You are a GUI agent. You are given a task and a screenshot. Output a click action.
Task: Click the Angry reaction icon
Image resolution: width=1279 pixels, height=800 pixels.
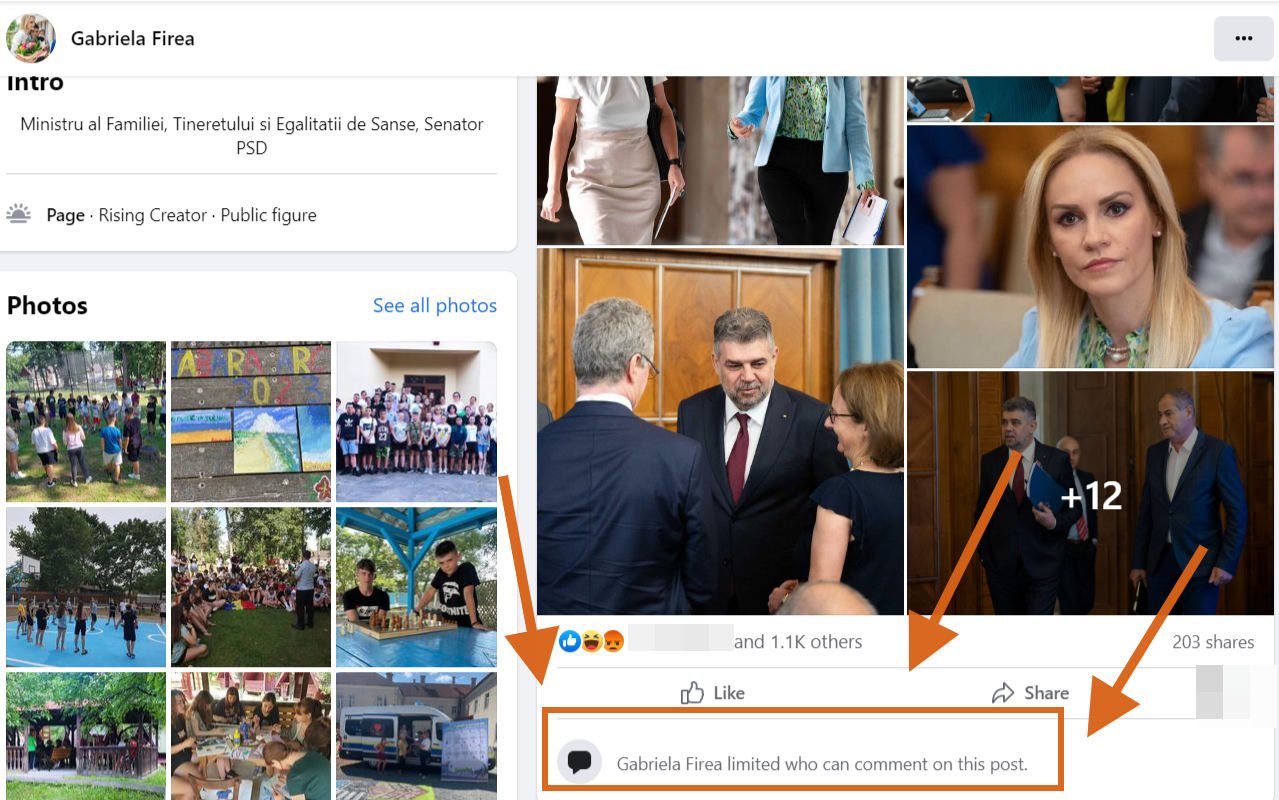pyautogui.click(x=613, y=641)
